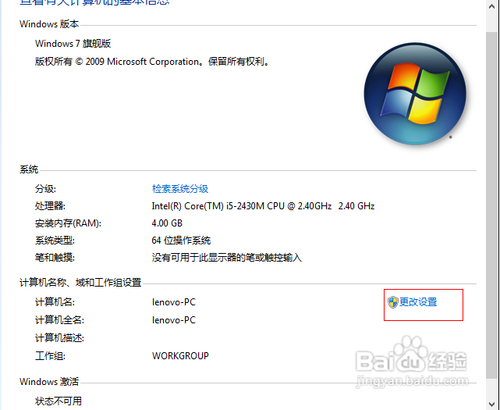Click the workgroup value 'WORKGROUP'
This screenshot has width=500, height=410.
180,356
